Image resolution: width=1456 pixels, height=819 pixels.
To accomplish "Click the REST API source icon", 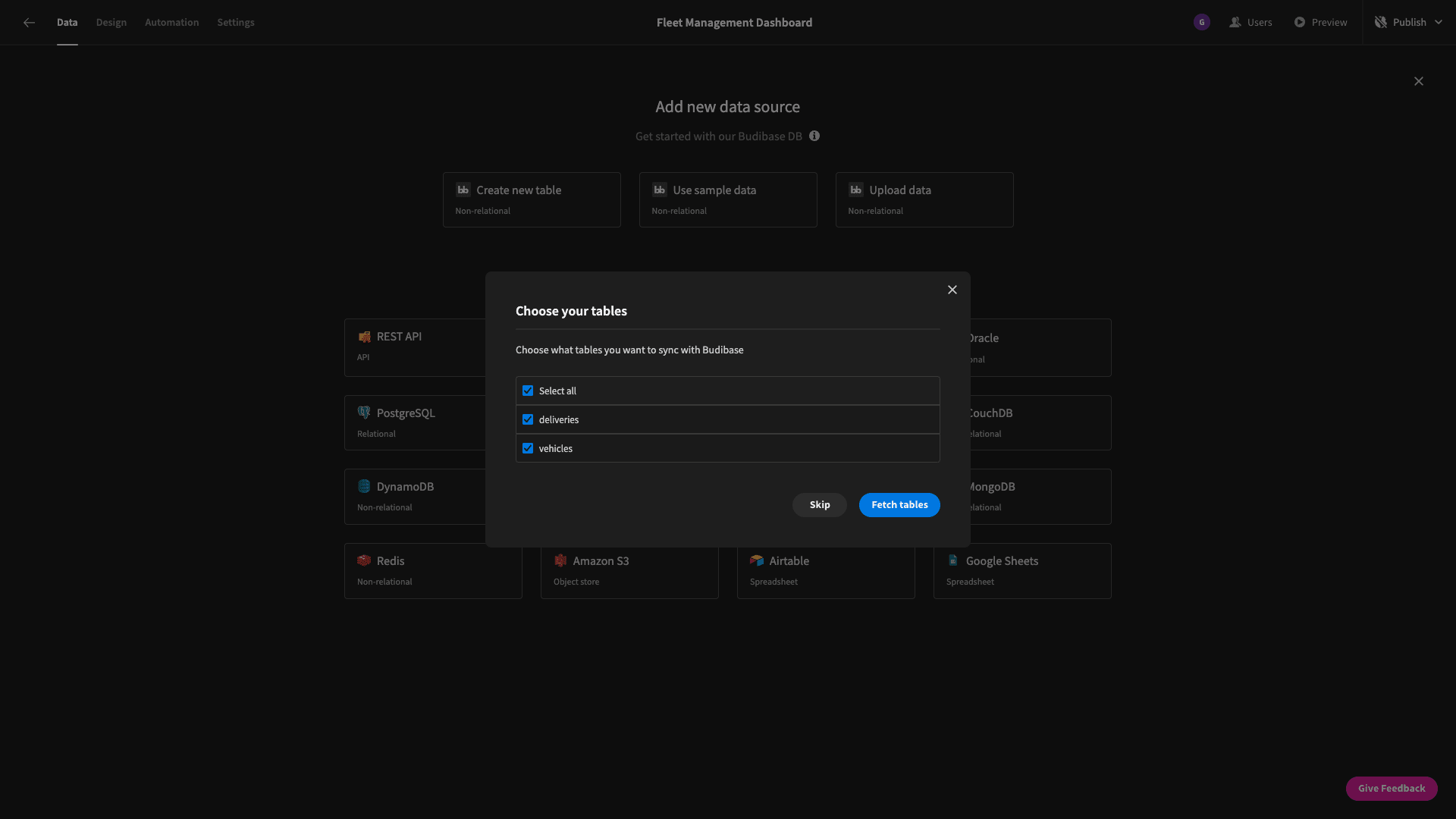I will [x=364, y=337].
